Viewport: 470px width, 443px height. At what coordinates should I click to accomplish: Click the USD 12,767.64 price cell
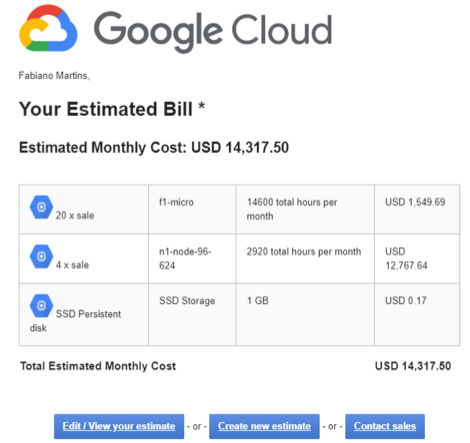pyautogui.click(x=417, y=259)
